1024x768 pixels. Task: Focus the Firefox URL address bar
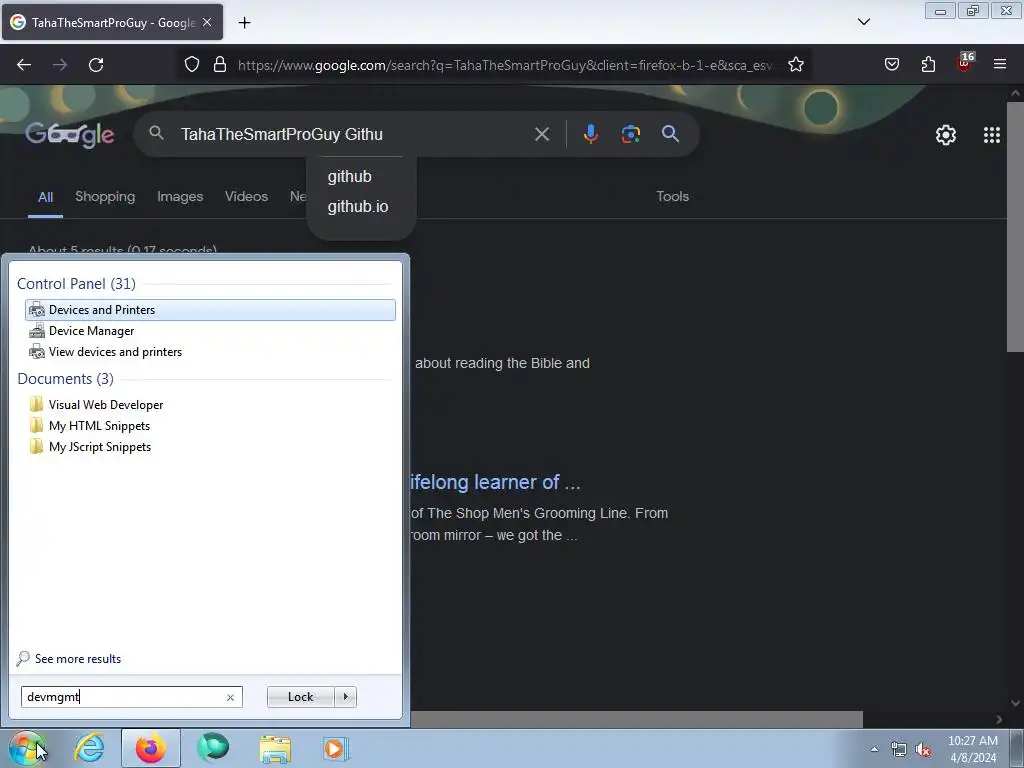click(x=506, y=65)
